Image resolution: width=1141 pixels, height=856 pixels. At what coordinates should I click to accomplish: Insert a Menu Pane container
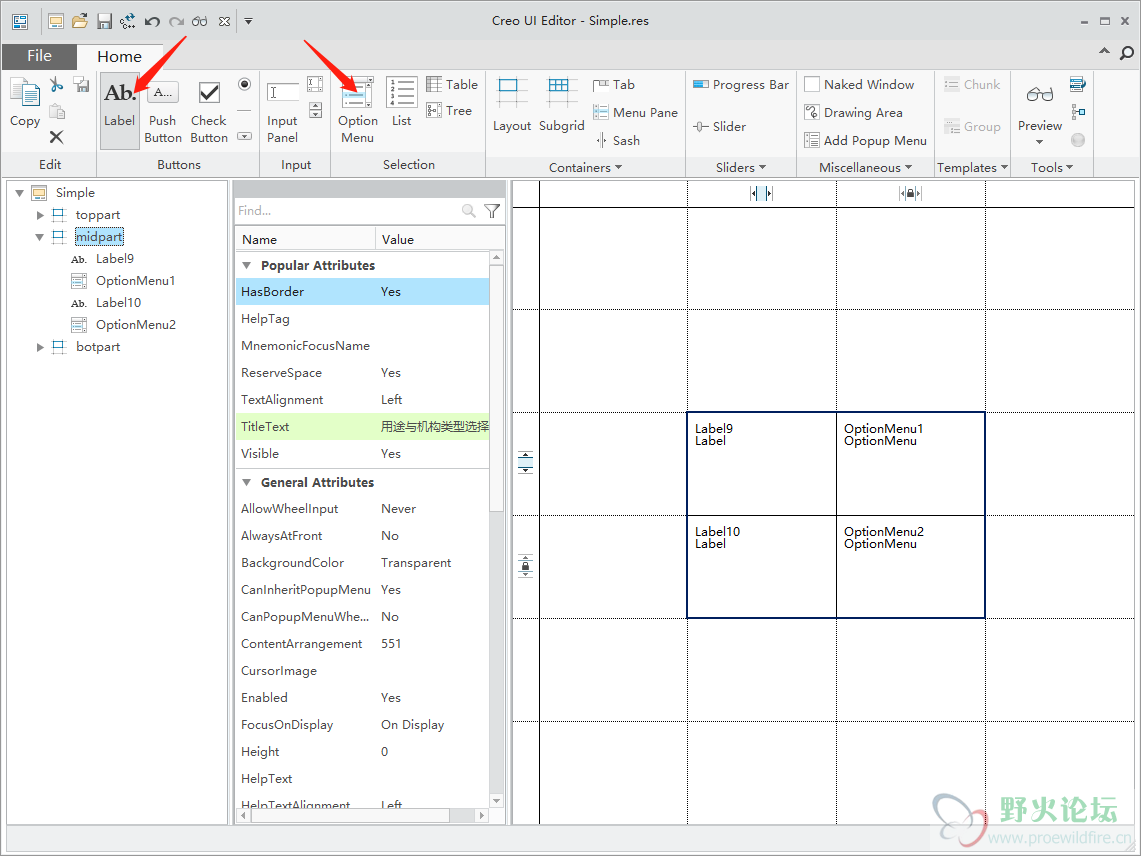(635, 112)
